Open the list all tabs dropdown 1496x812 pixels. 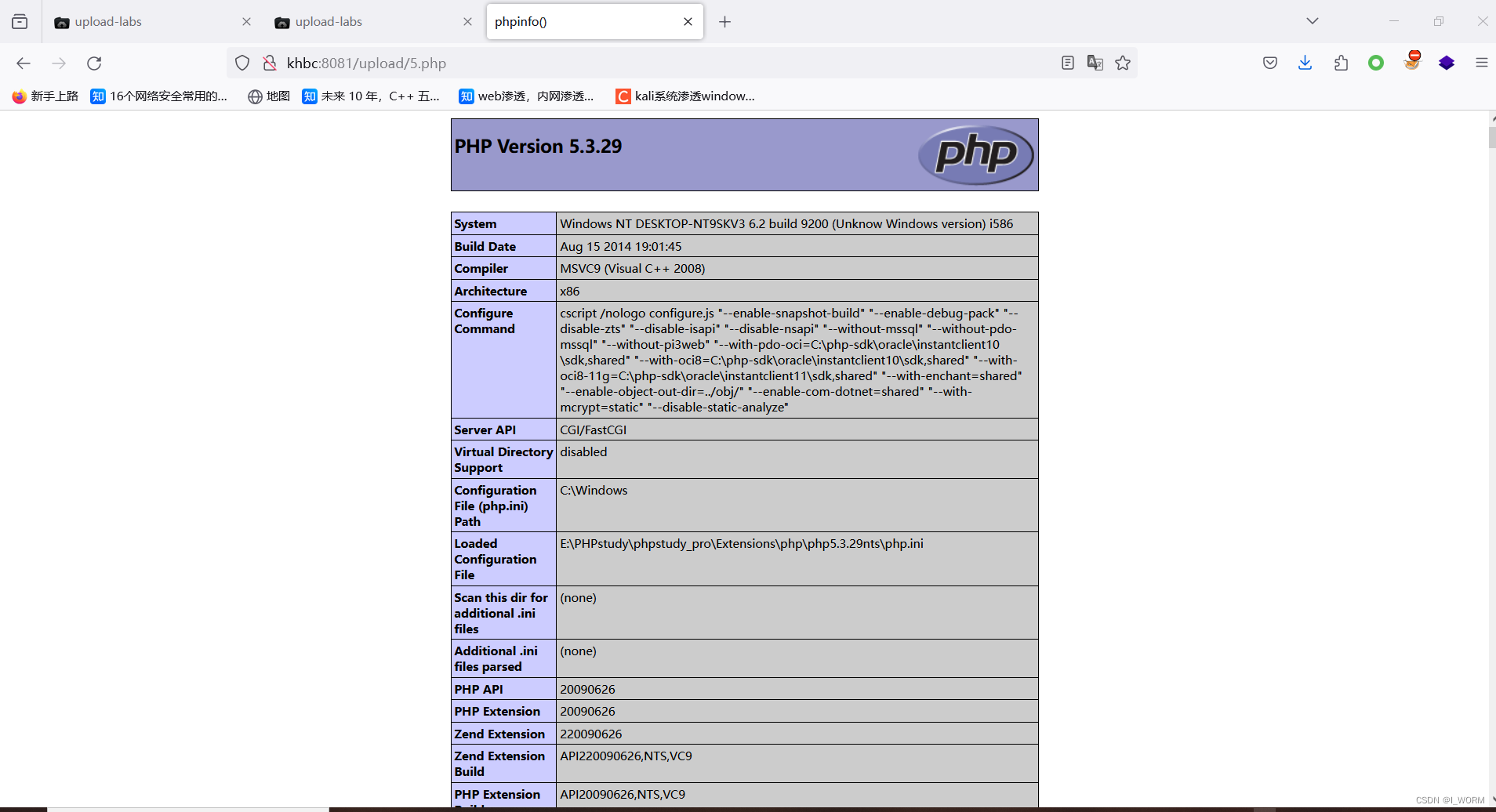pyautogui.click(x=1313, y=21)
